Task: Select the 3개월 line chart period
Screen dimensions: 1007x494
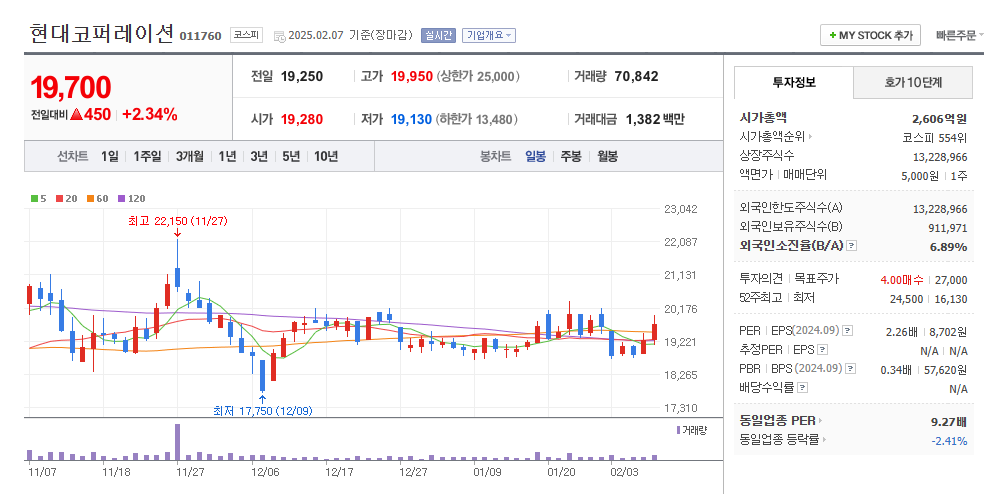Action: coord(190,156)
